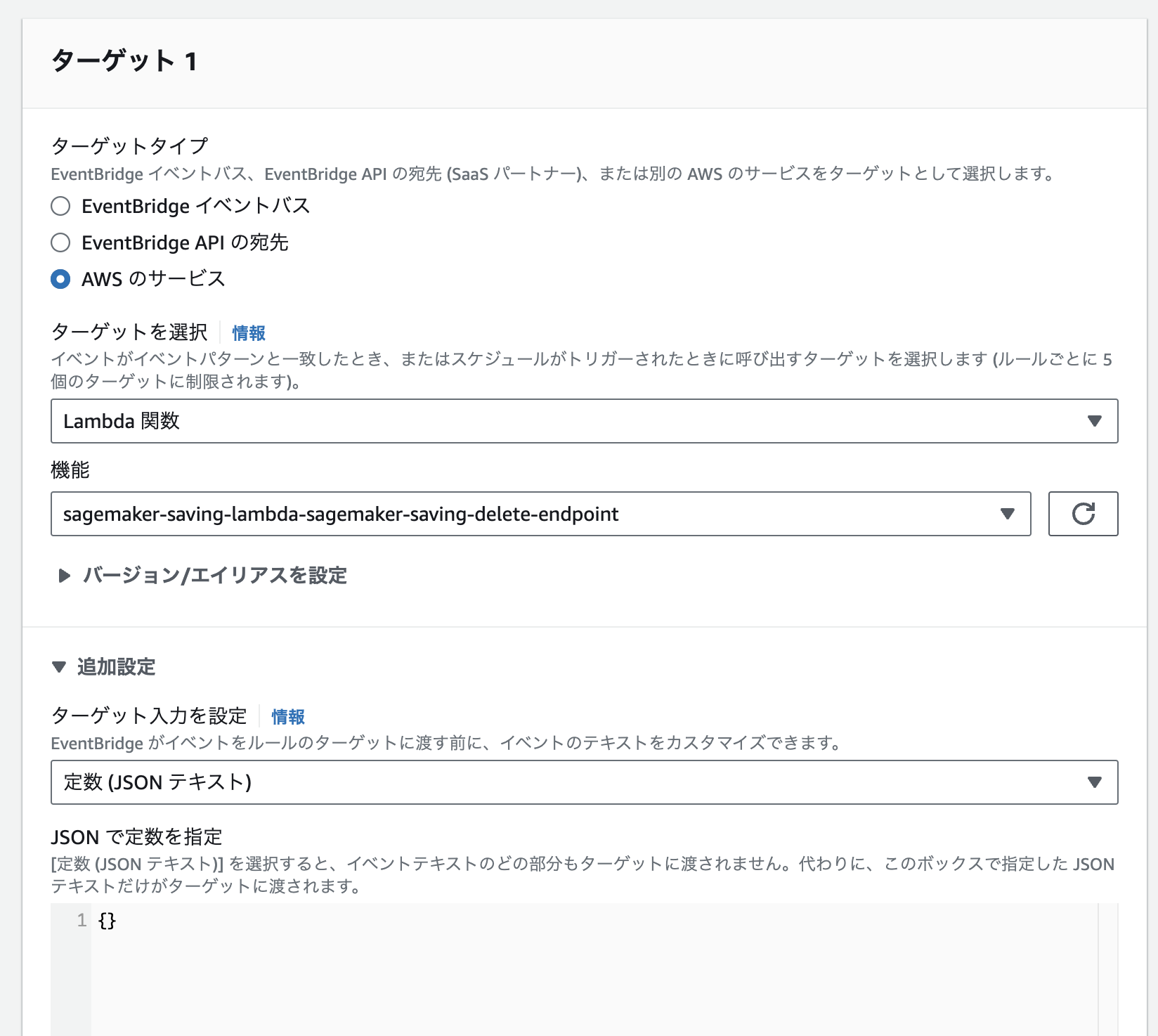Screen dimensions: 1158x1036
Task: Select the EventBridge イベントバス radio button
Action: point(60,206)
